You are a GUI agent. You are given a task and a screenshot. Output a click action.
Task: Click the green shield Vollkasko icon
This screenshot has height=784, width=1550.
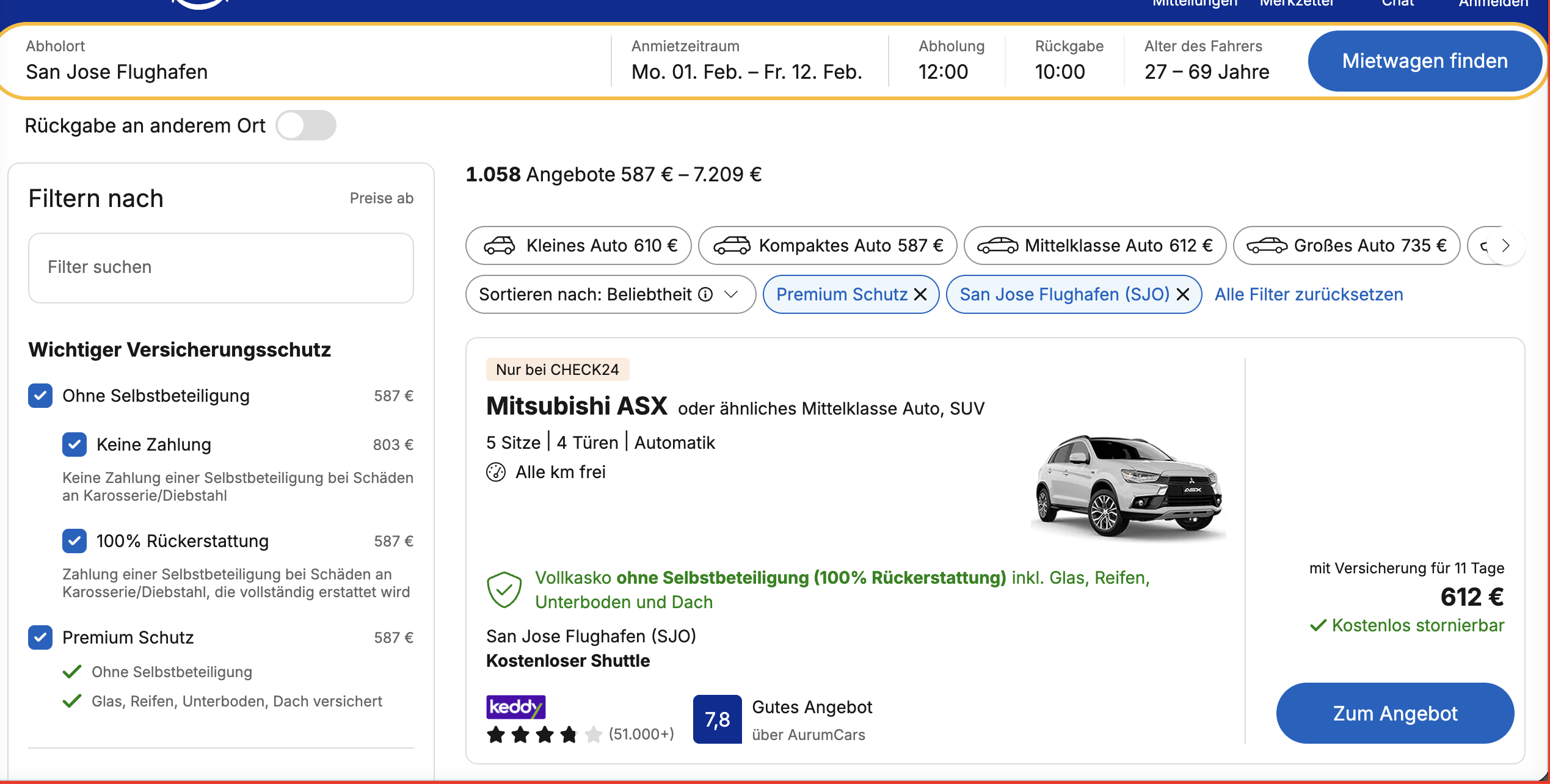tap(504, 590)
